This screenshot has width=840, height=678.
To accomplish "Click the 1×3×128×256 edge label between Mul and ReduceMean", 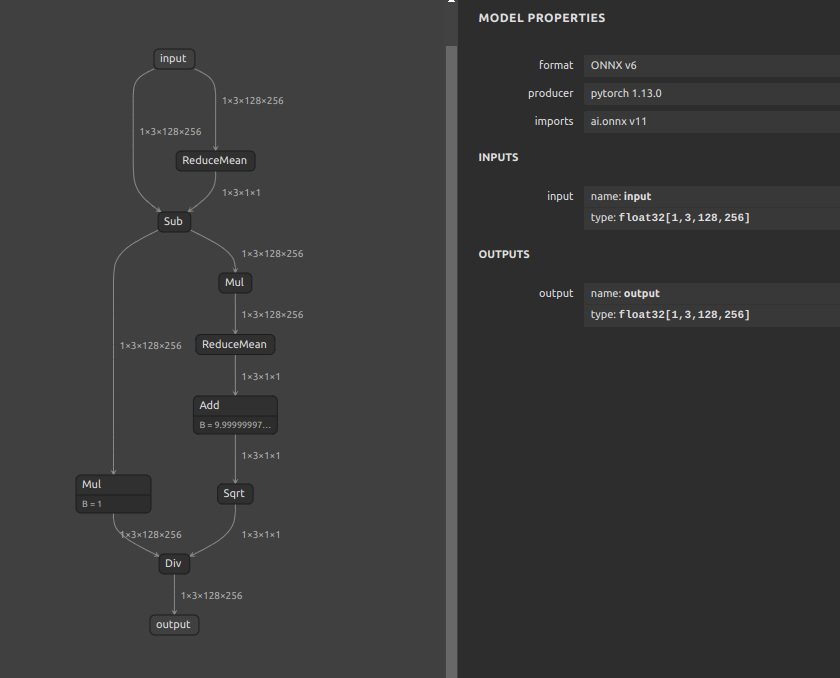I will [x=273, y=315].
